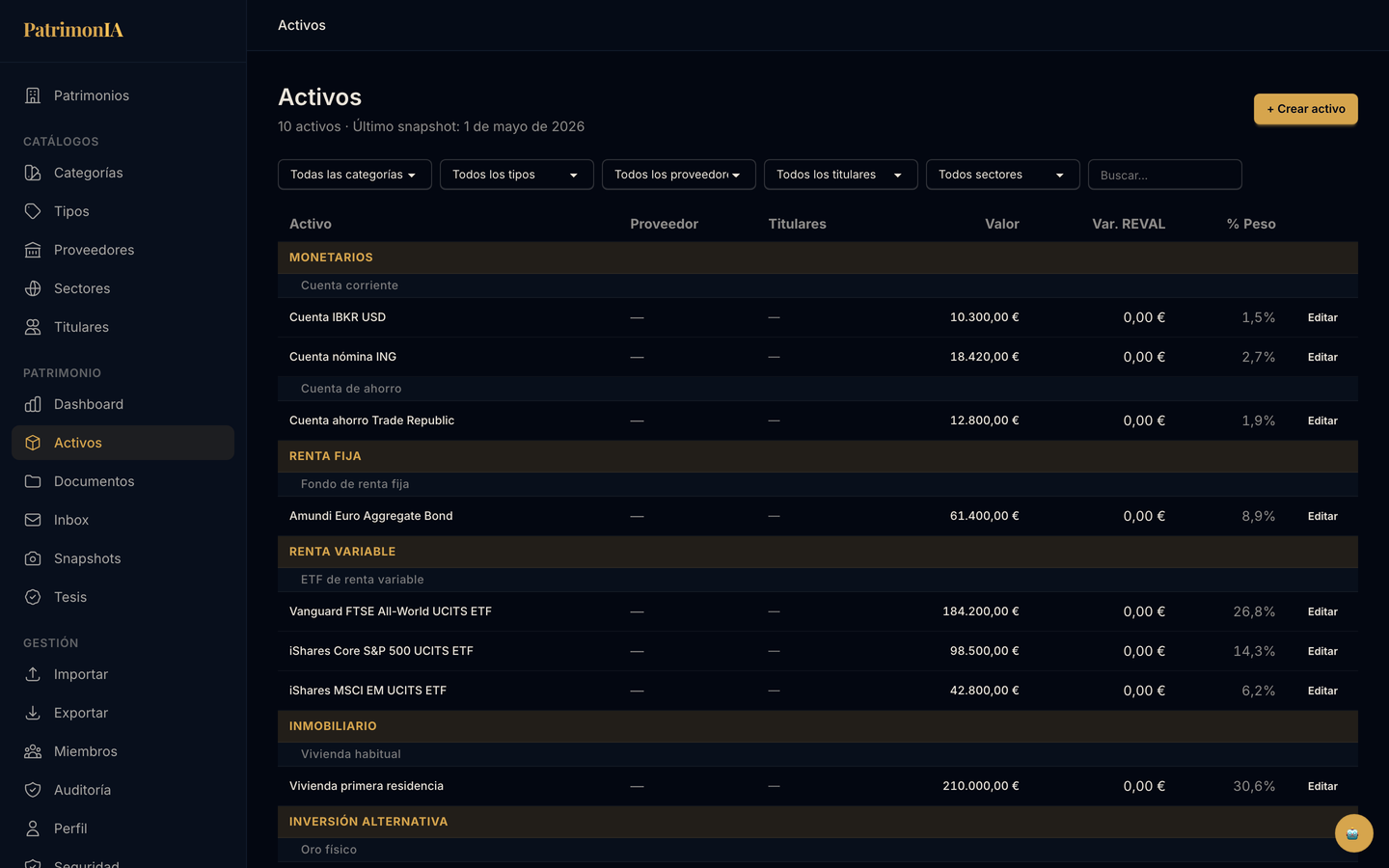Click the % Peso column header
1389x868 pixels.
[x=1251, y=224]
